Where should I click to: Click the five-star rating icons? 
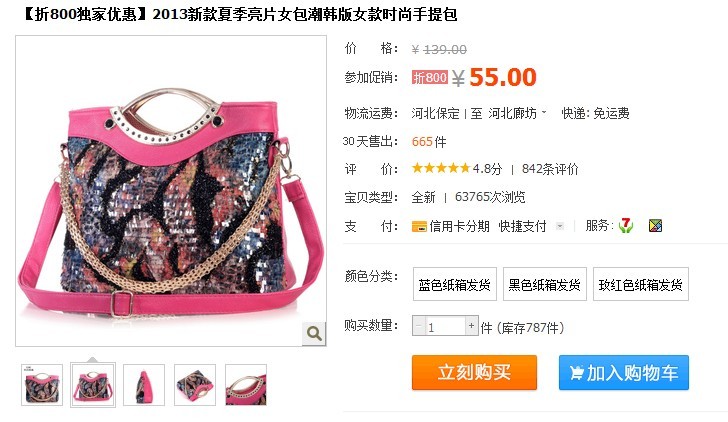441,168
